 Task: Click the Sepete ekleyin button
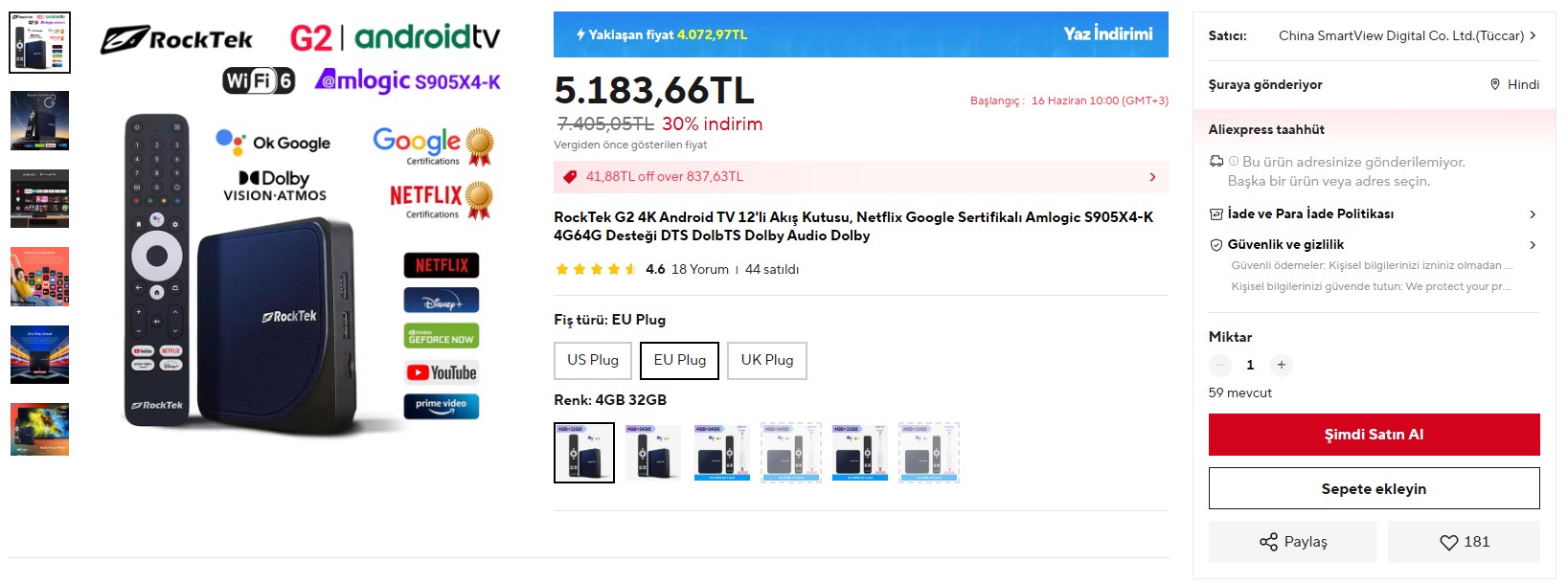coord(1374,488)
